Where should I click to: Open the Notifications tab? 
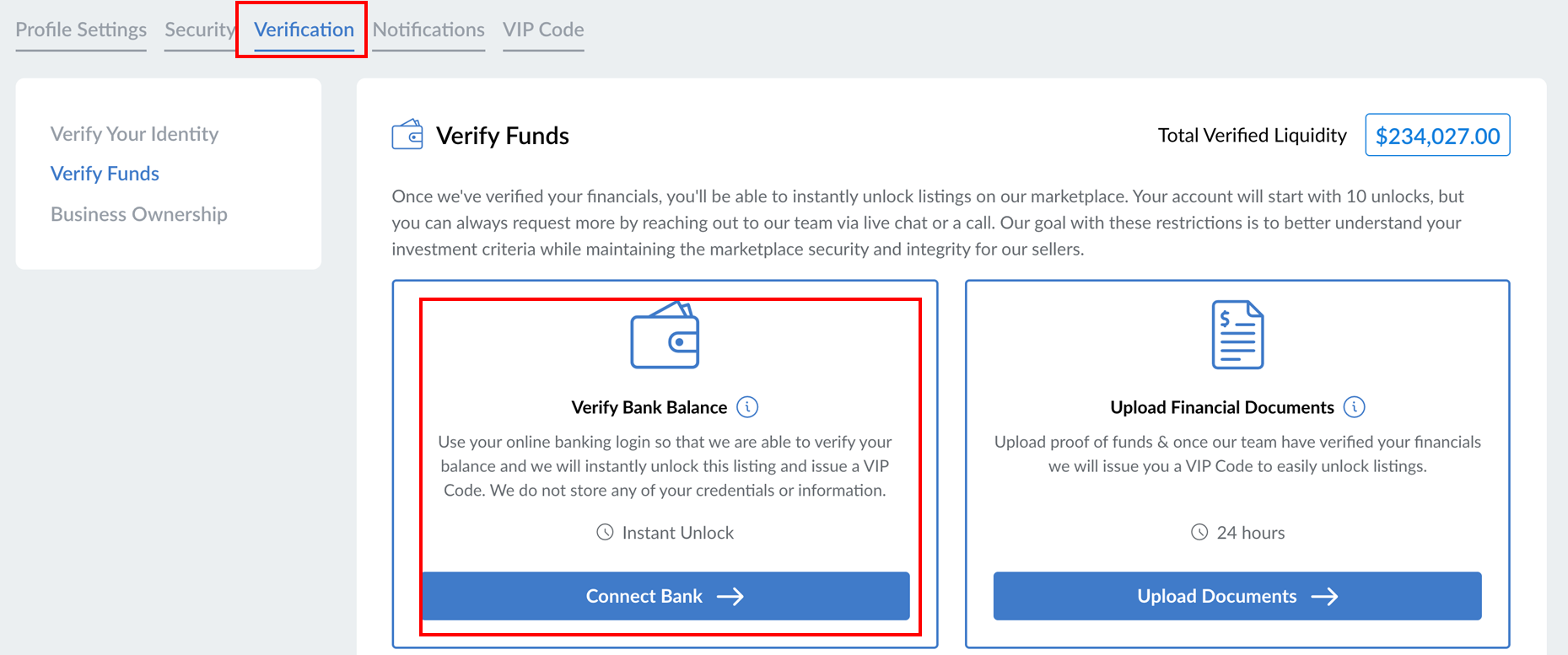click(428, 30)
